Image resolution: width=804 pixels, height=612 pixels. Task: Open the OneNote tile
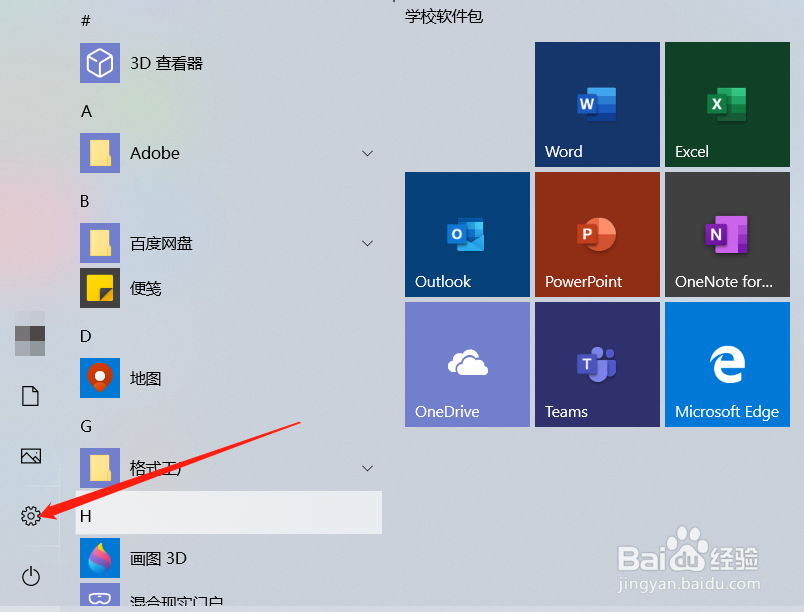[x=727, y=234]
